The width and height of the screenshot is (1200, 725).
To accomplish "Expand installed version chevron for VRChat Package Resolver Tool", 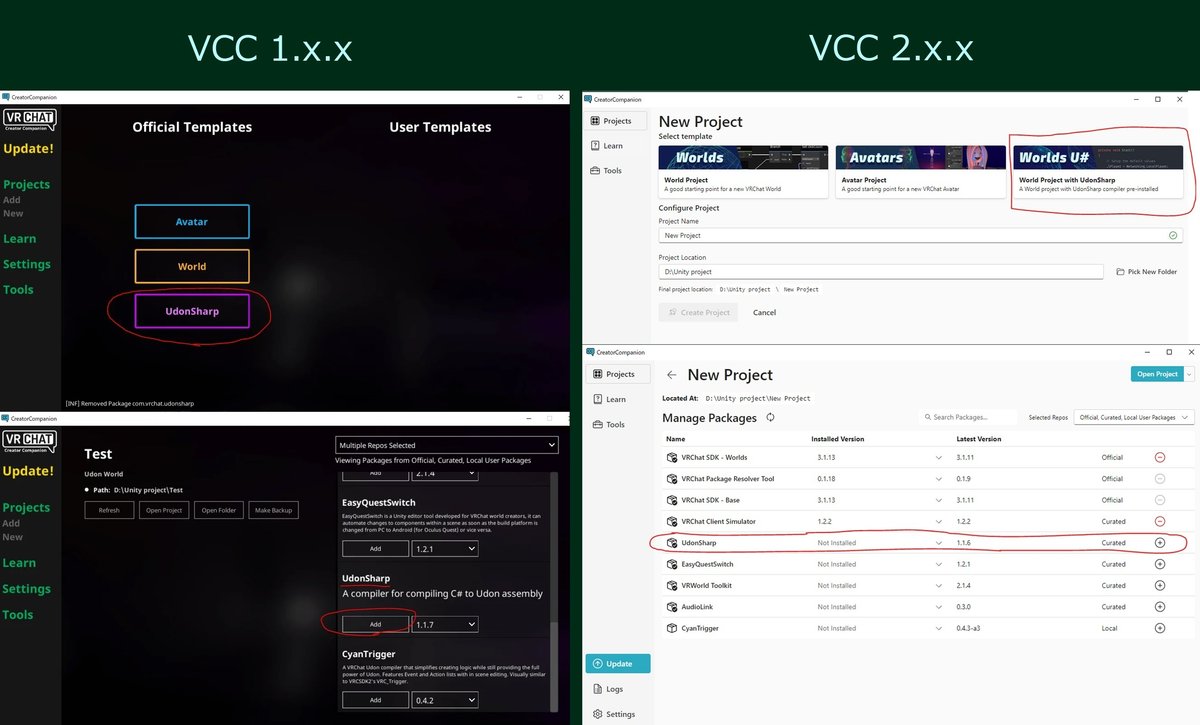I will (938, 479).
